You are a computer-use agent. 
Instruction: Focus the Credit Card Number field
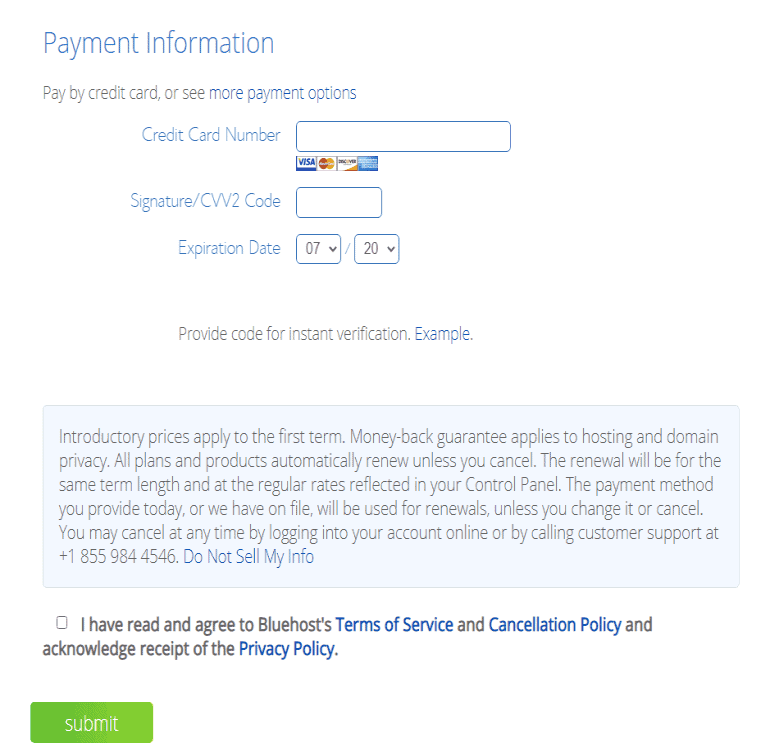[403, 137]
